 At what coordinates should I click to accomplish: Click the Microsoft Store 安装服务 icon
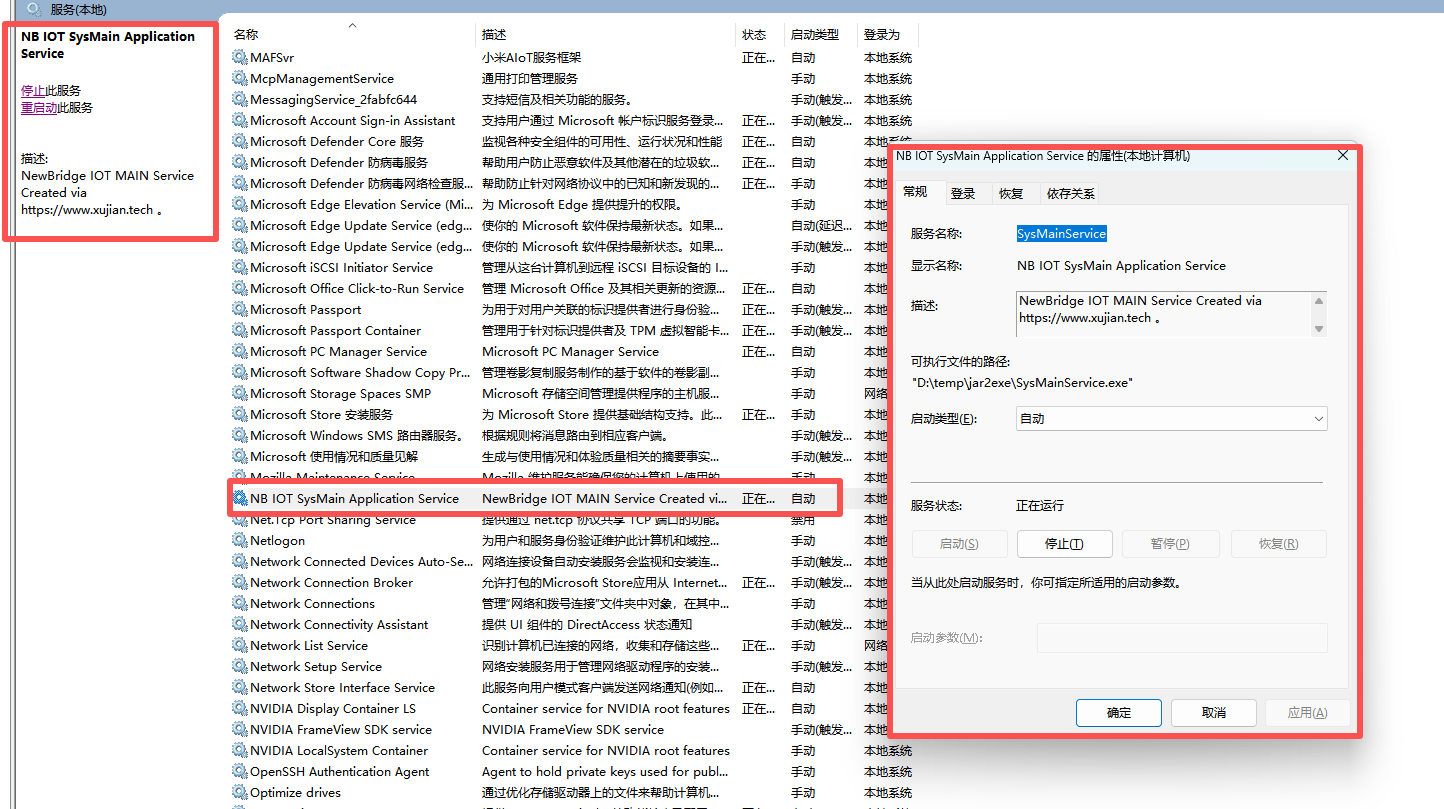(x=240, y=415)
